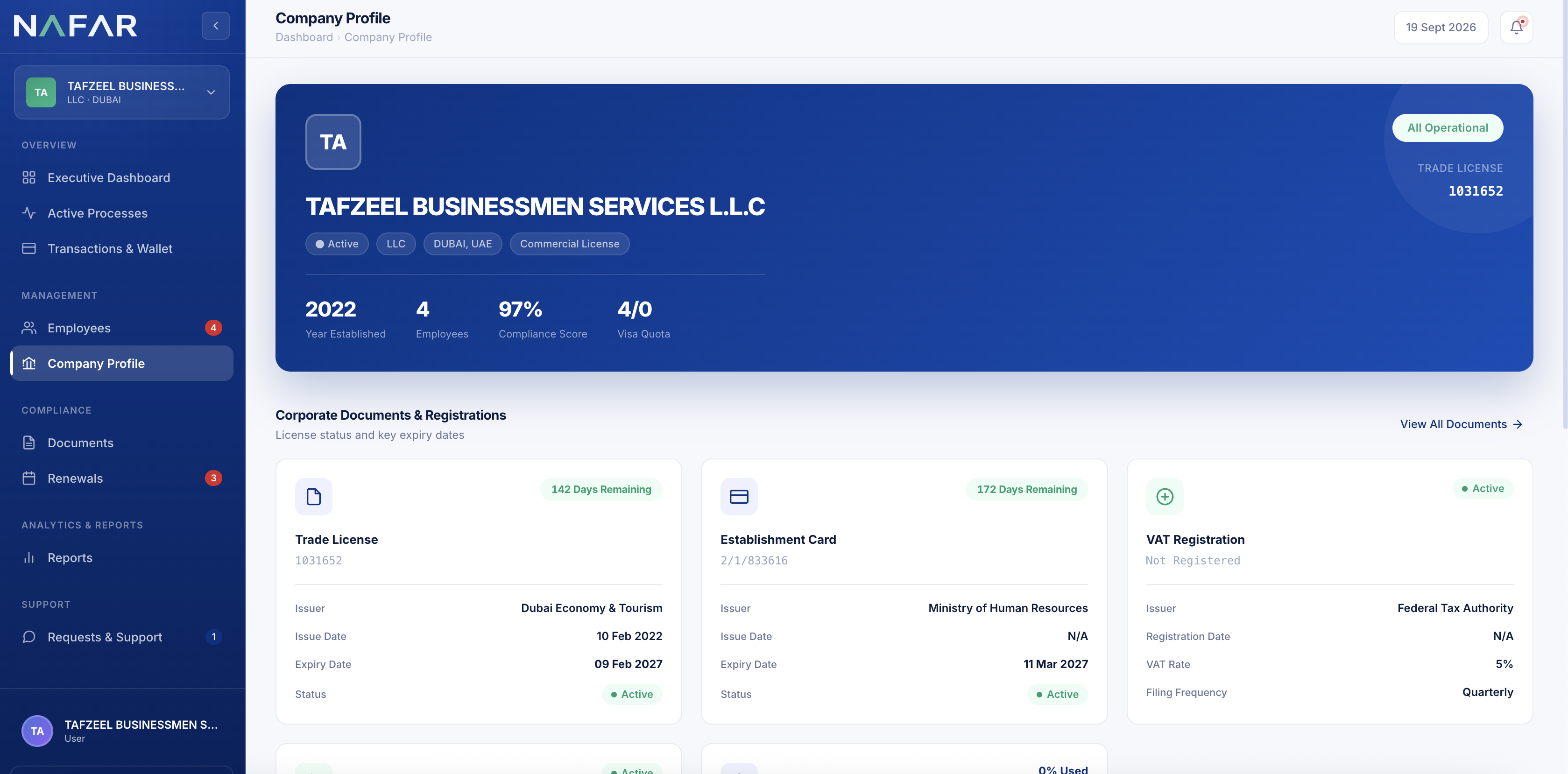Go to Active Processes
This screenshot has height=774, width=1568.
[122, 213]
